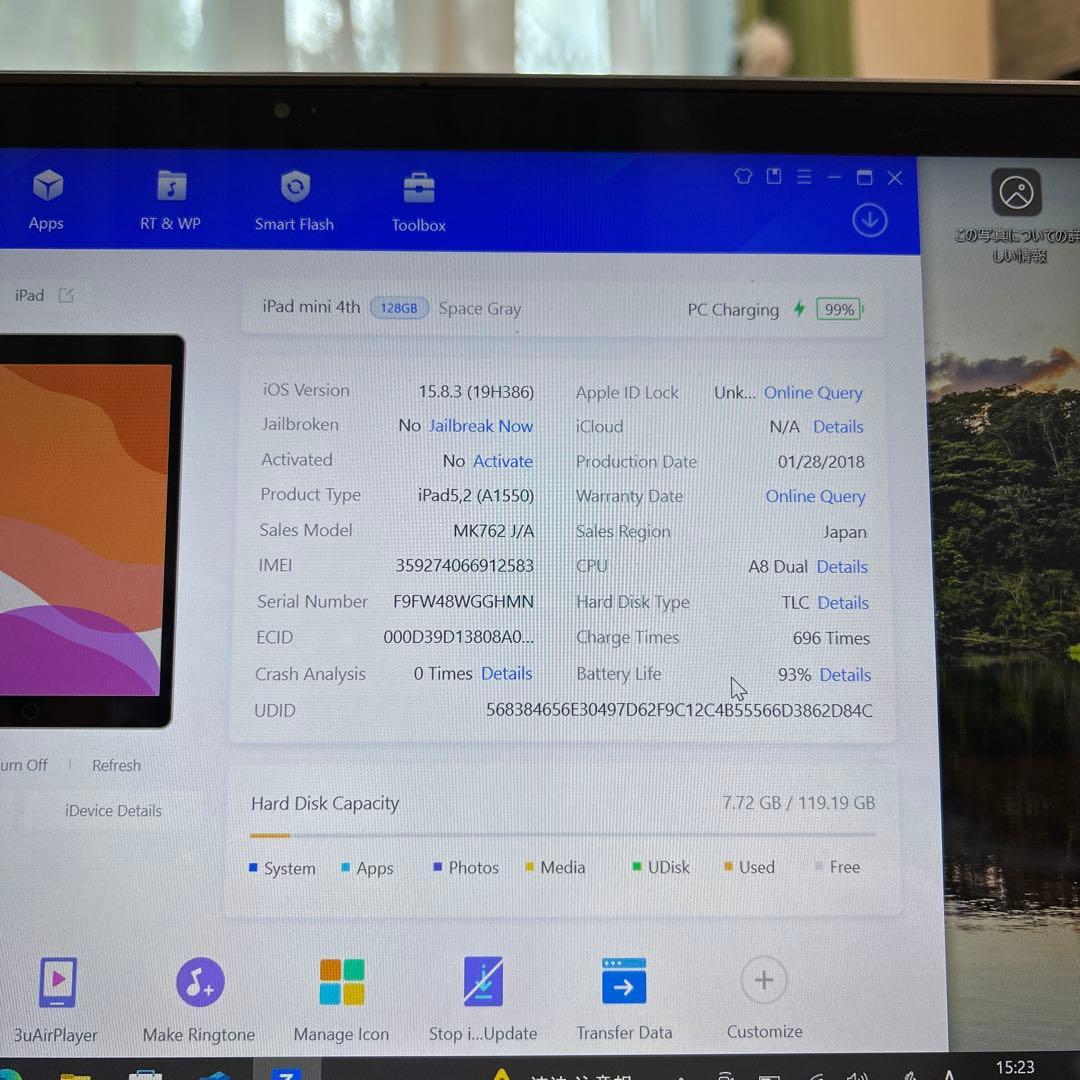The image size is (1080, 1080).
Task: Open the iDevice Details button
Action: click(113, 811)
